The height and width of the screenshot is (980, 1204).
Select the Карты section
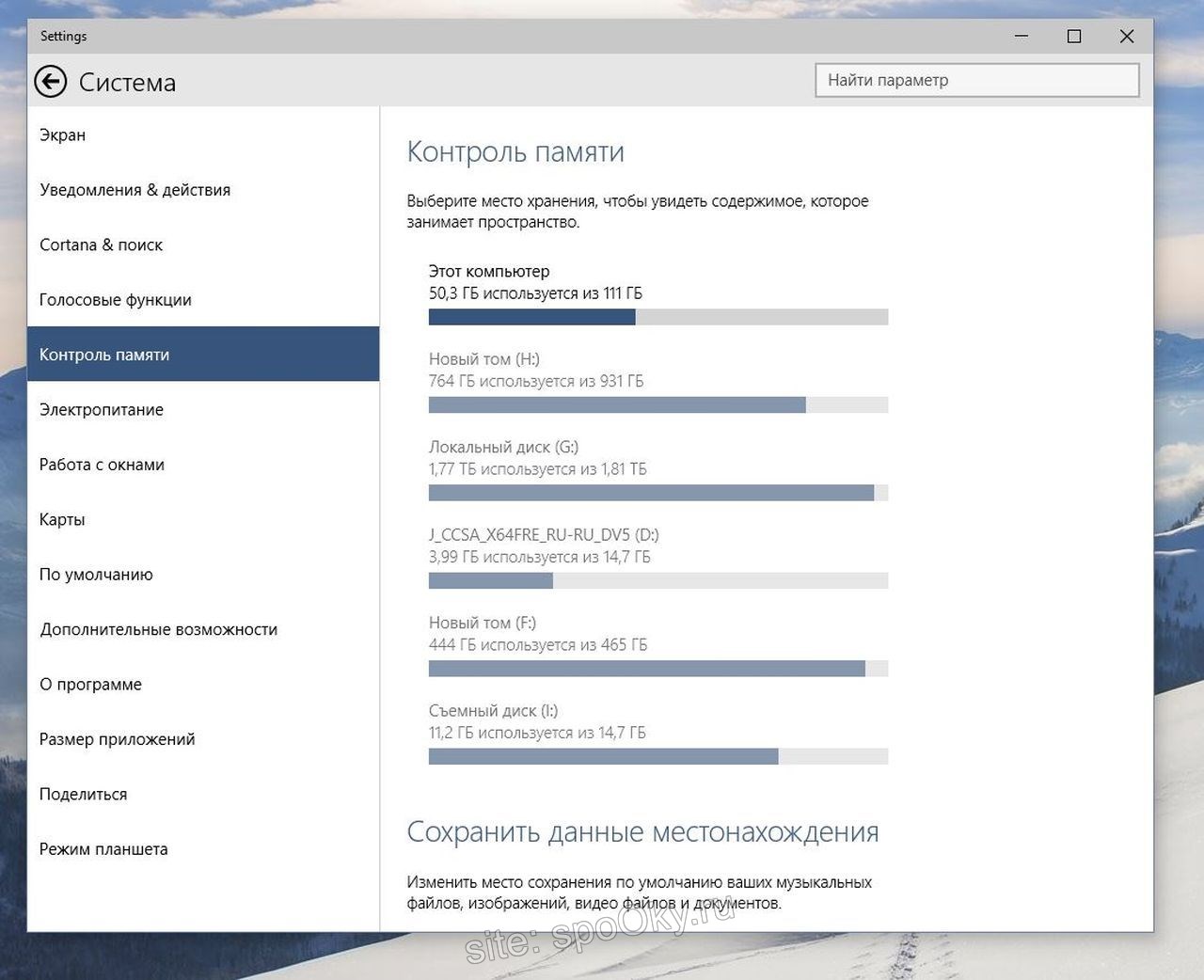(x=62, y=520)
